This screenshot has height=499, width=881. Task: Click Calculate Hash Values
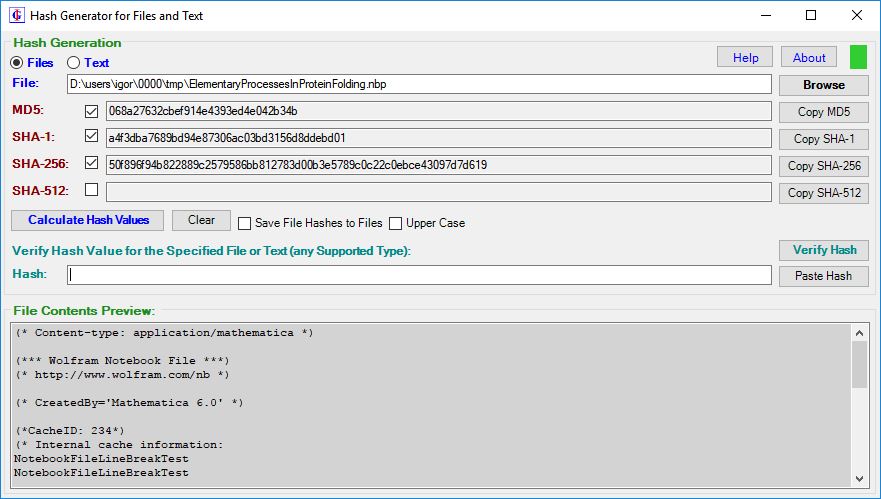tap(88, 220)
